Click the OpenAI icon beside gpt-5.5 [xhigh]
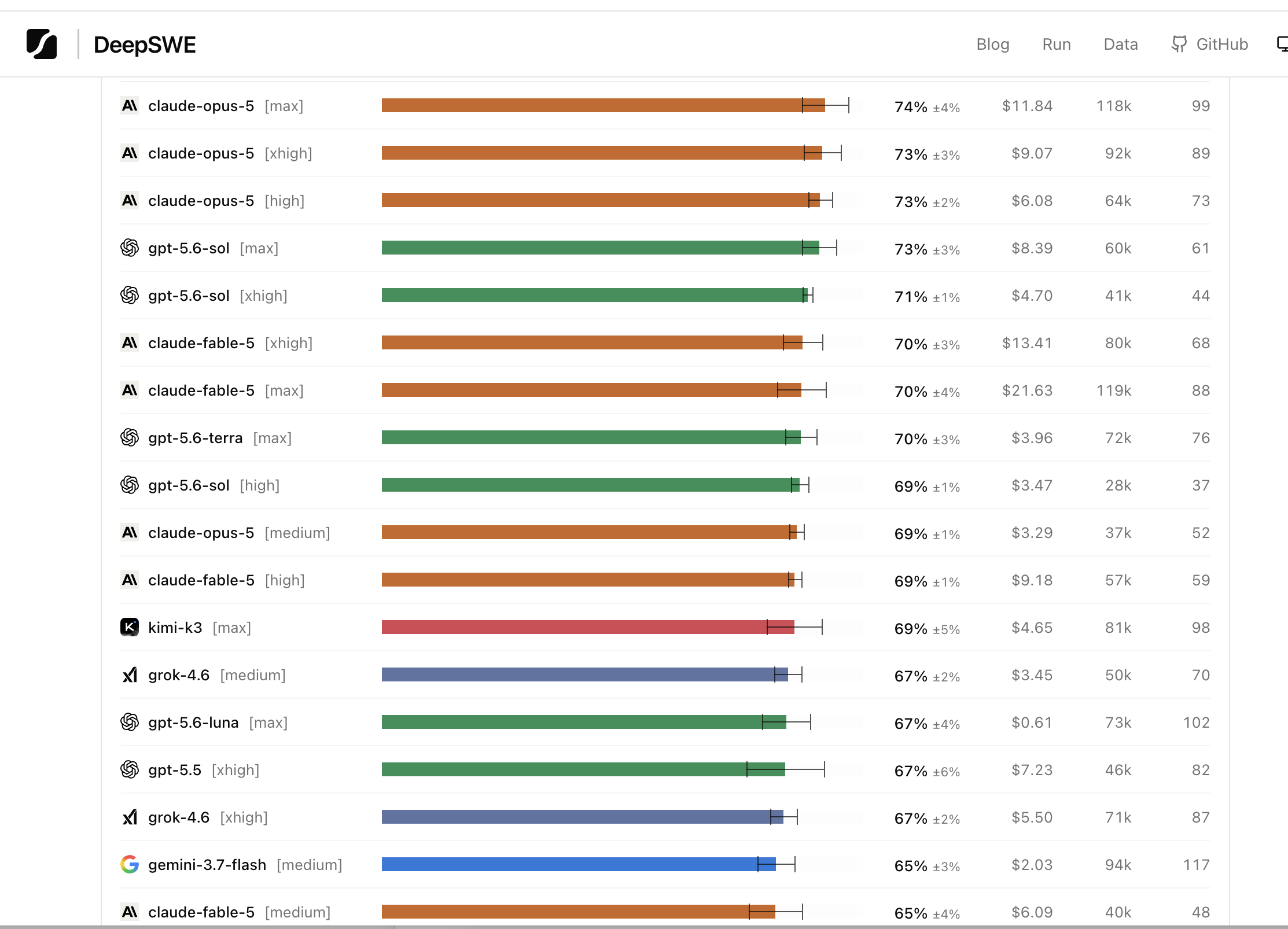Screen dimensions: 1288x929 pos(130,770)
